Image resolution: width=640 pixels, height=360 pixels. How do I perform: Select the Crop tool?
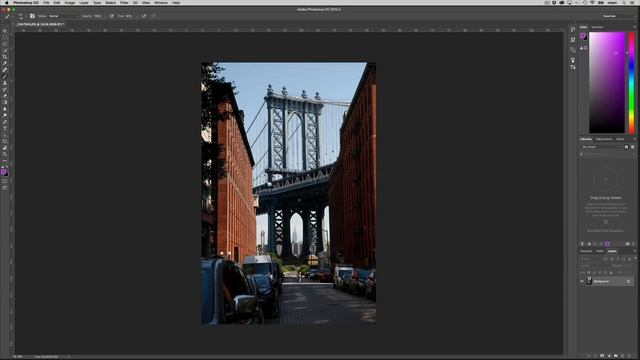5,57
